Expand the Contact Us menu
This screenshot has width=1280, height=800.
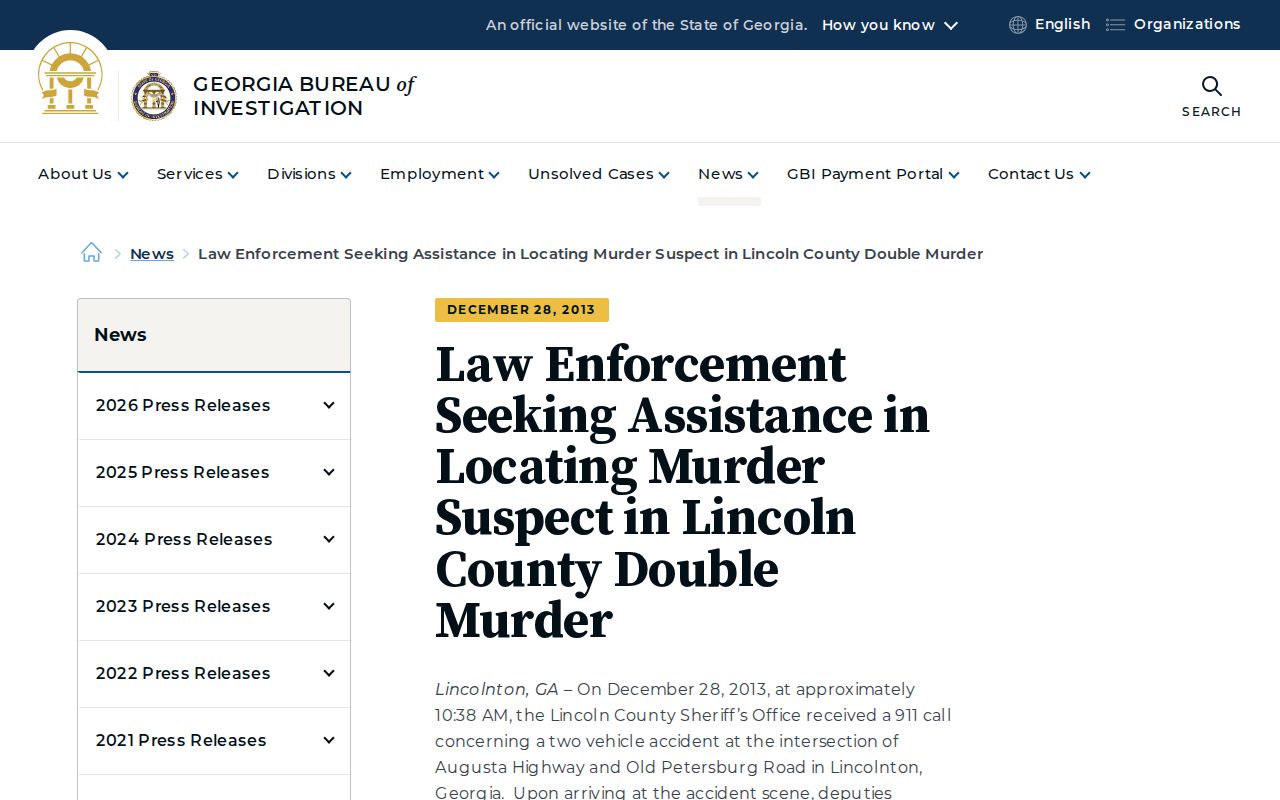1039,174
